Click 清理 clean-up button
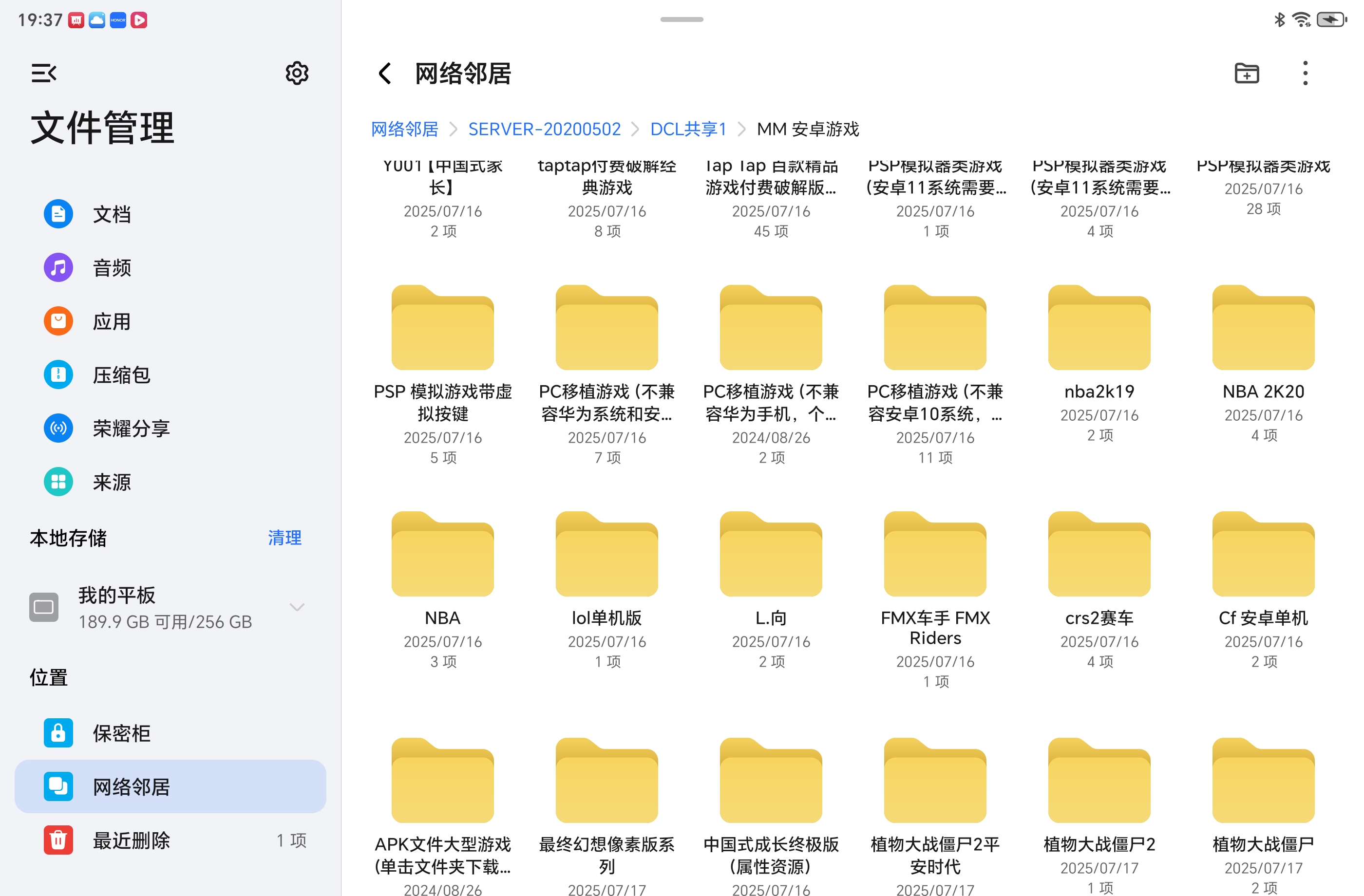The image size is (1364, 896). pyautogui.click(x=284, y=538)
